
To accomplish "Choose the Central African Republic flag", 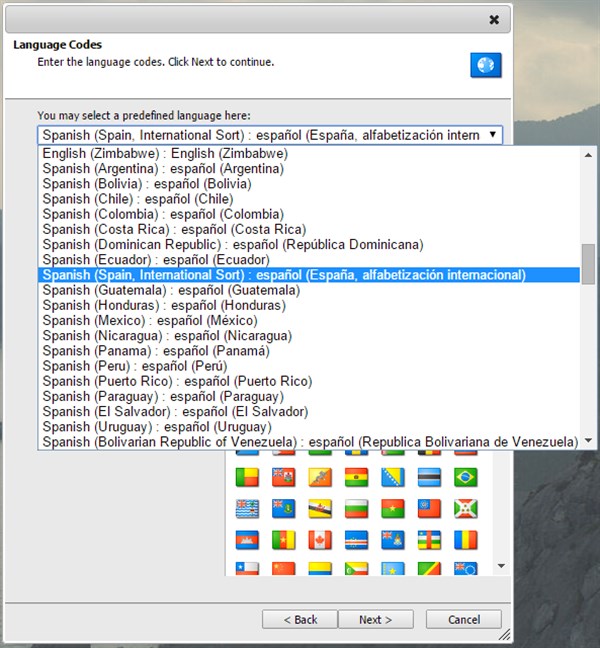I will (x=429, y=540).
